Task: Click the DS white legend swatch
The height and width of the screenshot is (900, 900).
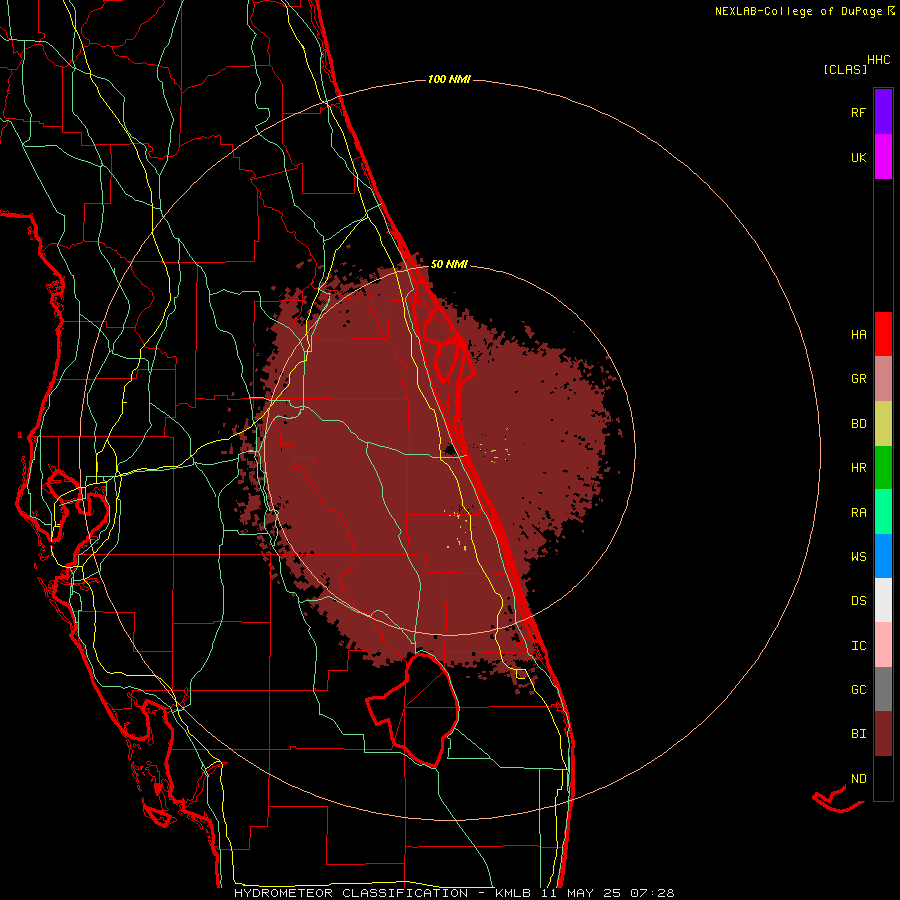Action: [883, 600]
